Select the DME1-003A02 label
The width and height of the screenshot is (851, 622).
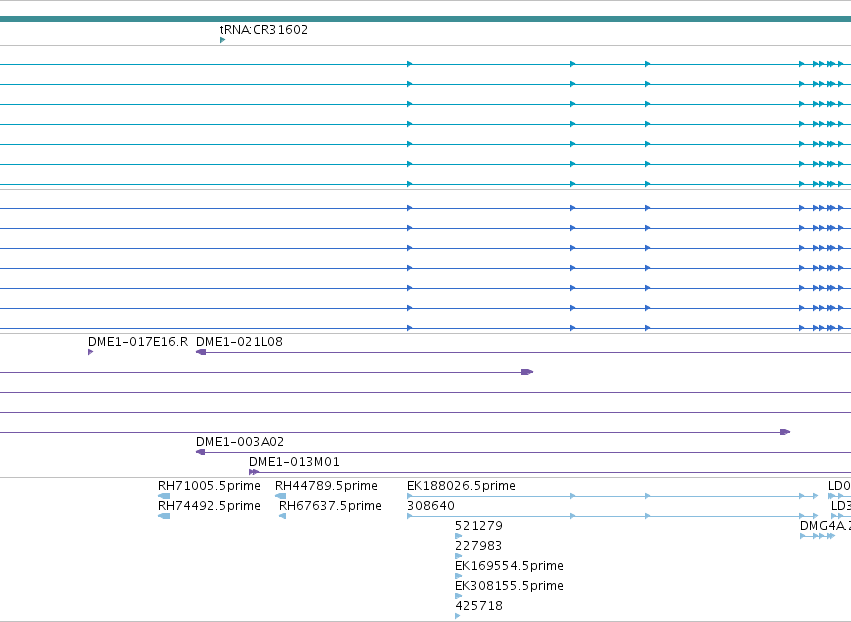240,442
